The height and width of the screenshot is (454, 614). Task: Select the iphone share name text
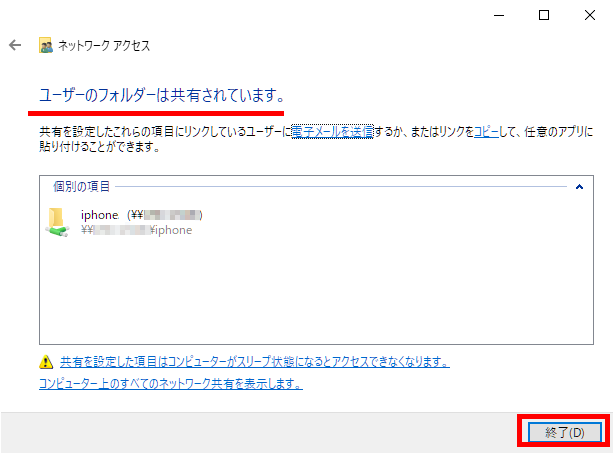point(99,215)
